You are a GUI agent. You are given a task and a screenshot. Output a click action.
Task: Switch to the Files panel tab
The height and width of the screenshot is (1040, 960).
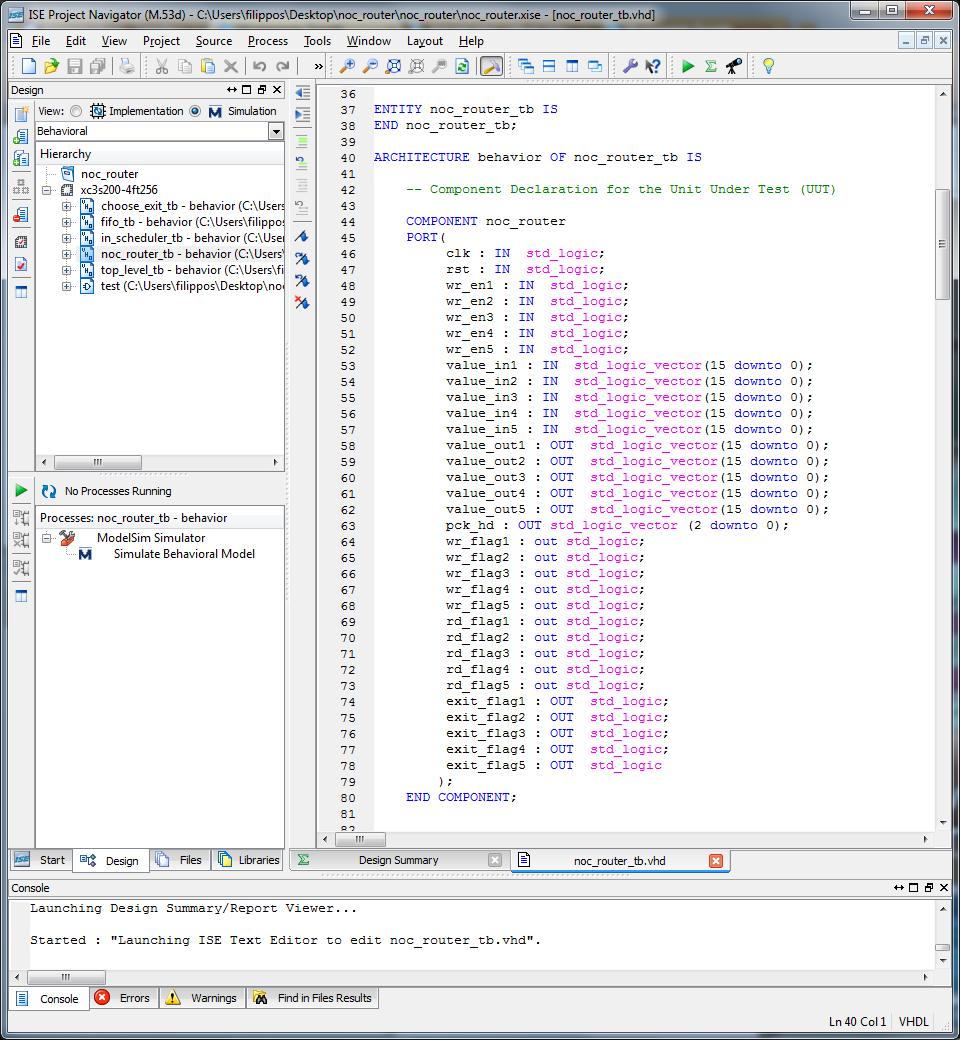click(180, 860)
